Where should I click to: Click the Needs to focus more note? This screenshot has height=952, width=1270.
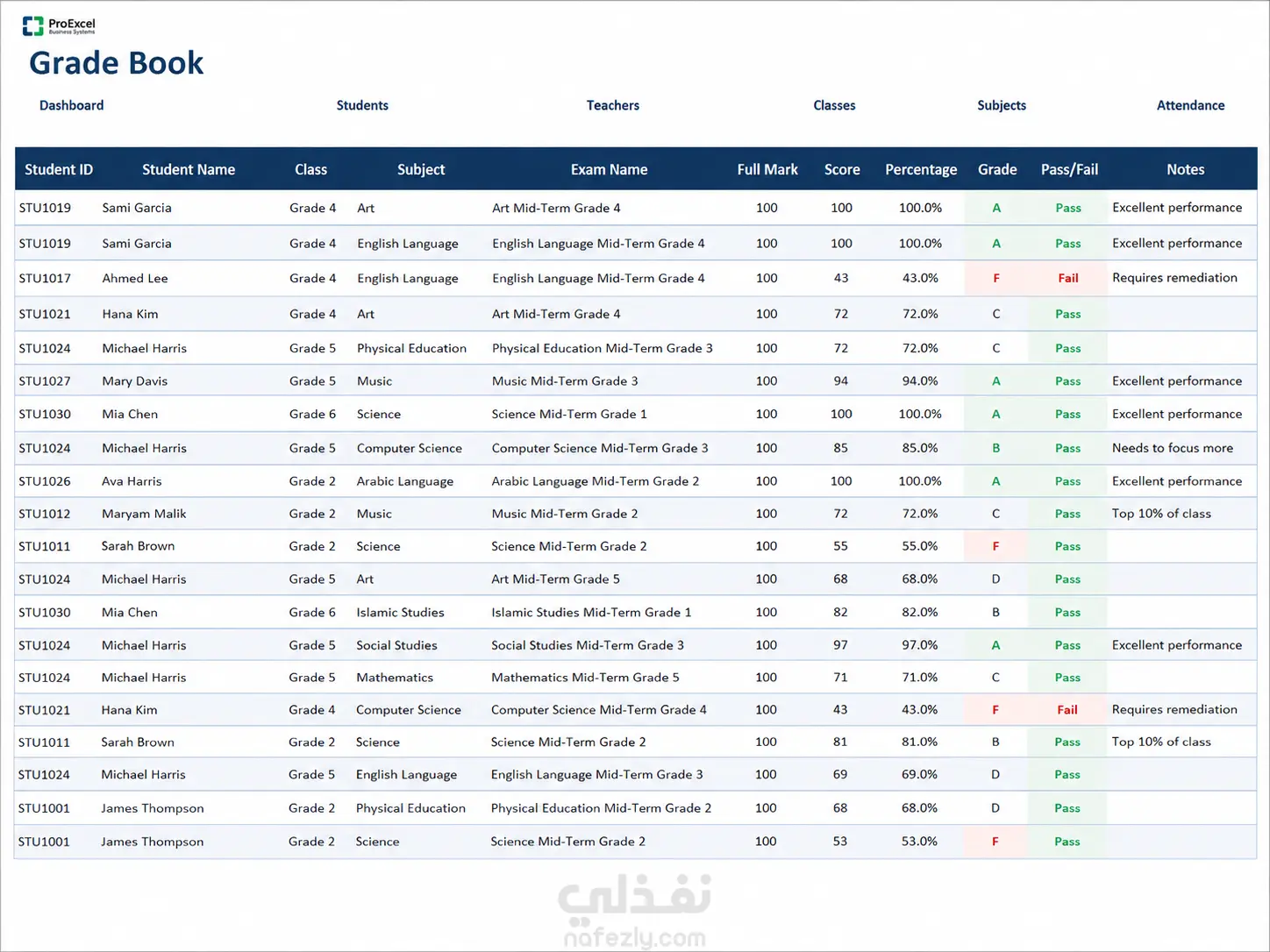[x=1172, y=448]
